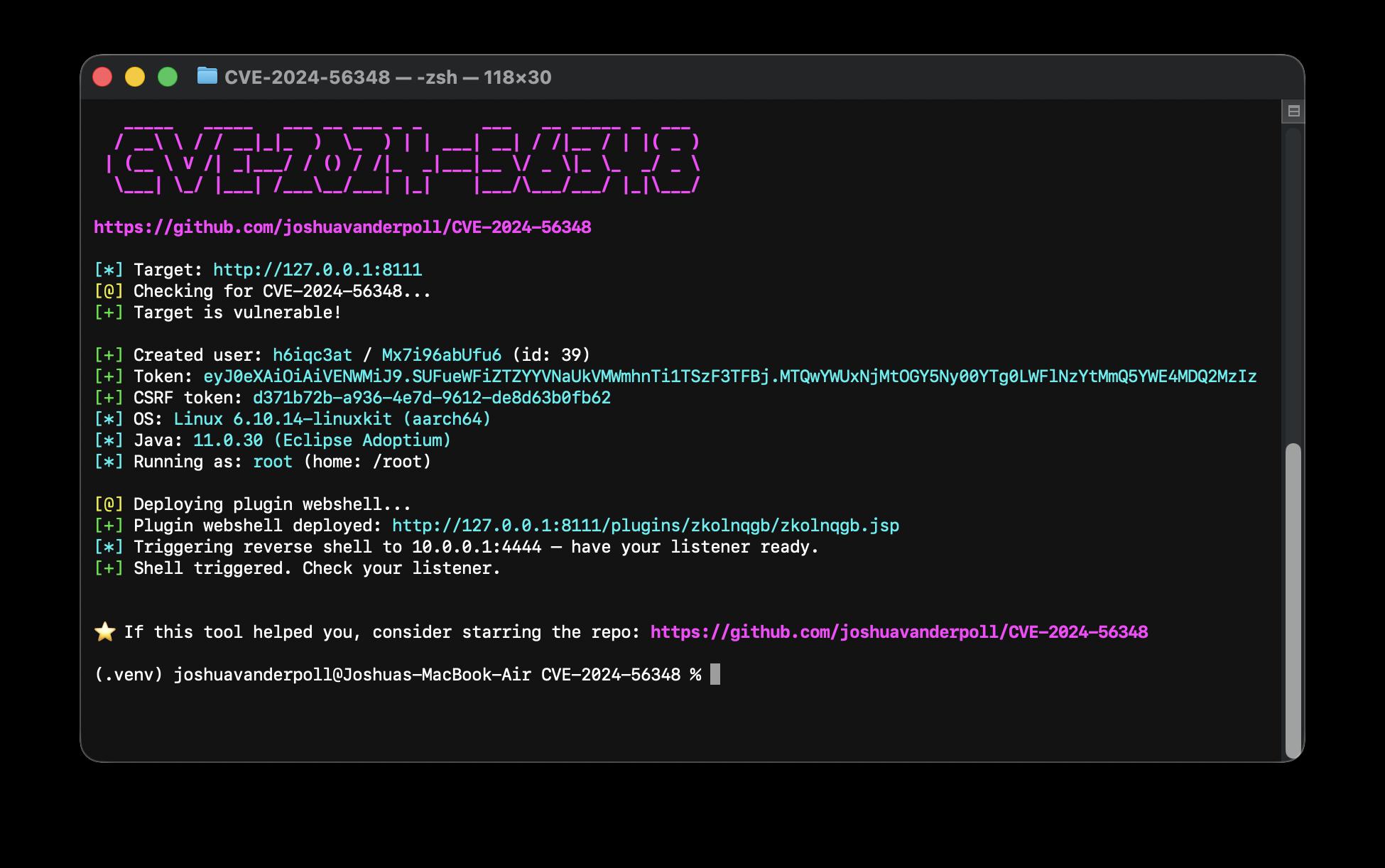Open the GitHub repo link below the ASCII banner
This screenshot has height=868, width=1385.
[343, 227]
